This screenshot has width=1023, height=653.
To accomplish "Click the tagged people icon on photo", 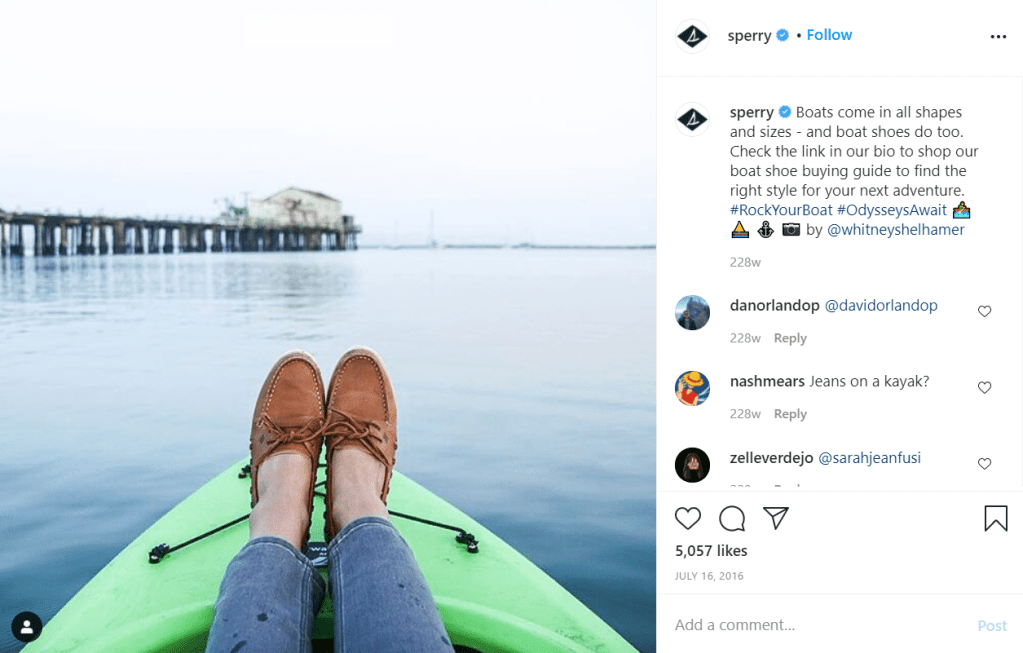I will [26, 627].
